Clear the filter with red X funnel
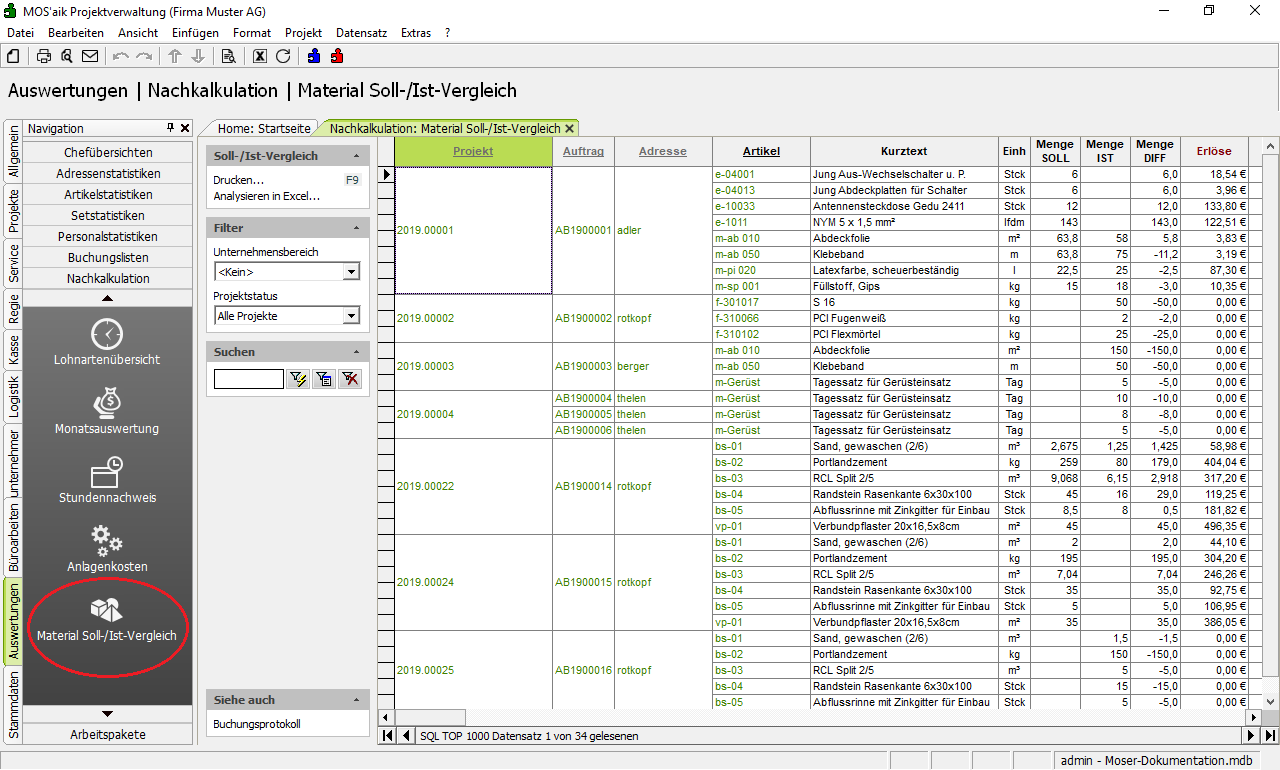This screenshot has height=770, width=1280. 349,378
